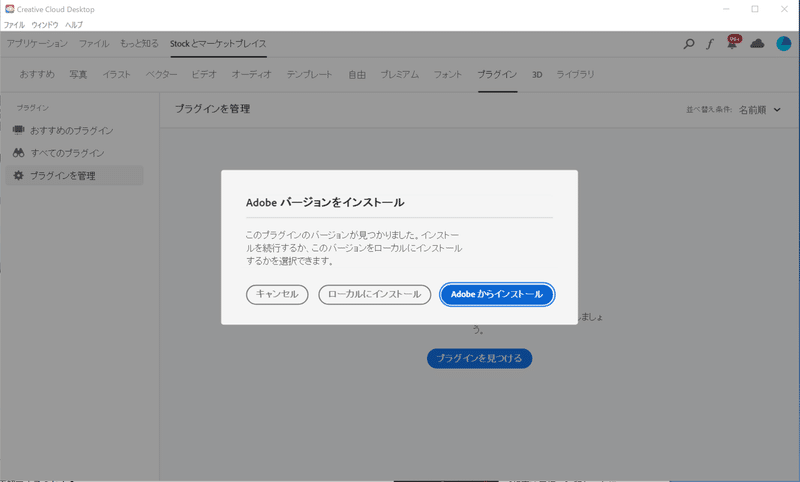The height and width of the screenshot is (482, 800).
Task: Select the ベクター category tab
Action: [161, 74]
